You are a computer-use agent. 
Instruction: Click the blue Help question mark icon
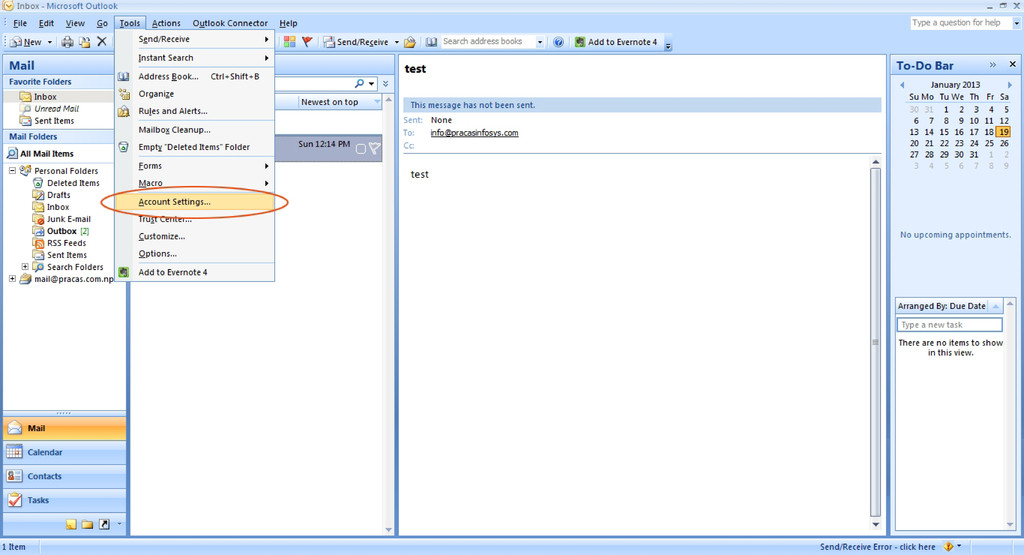point(558,42)
